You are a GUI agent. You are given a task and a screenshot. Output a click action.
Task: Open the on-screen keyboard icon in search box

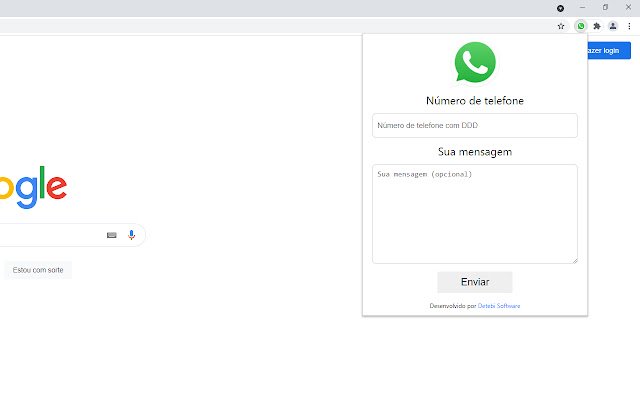(111, 235)
